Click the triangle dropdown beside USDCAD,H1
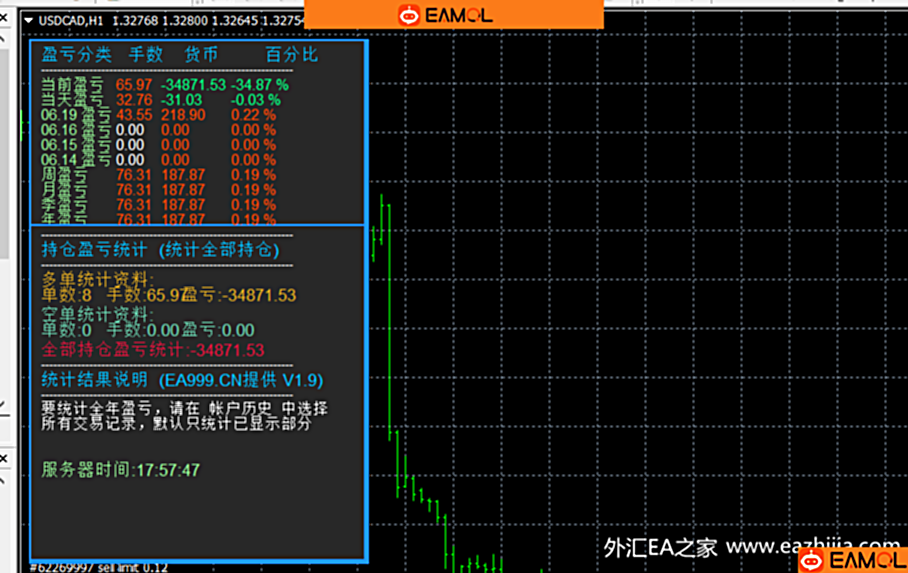Viewport: 908px width, 573px height. [x=28, y=21]
